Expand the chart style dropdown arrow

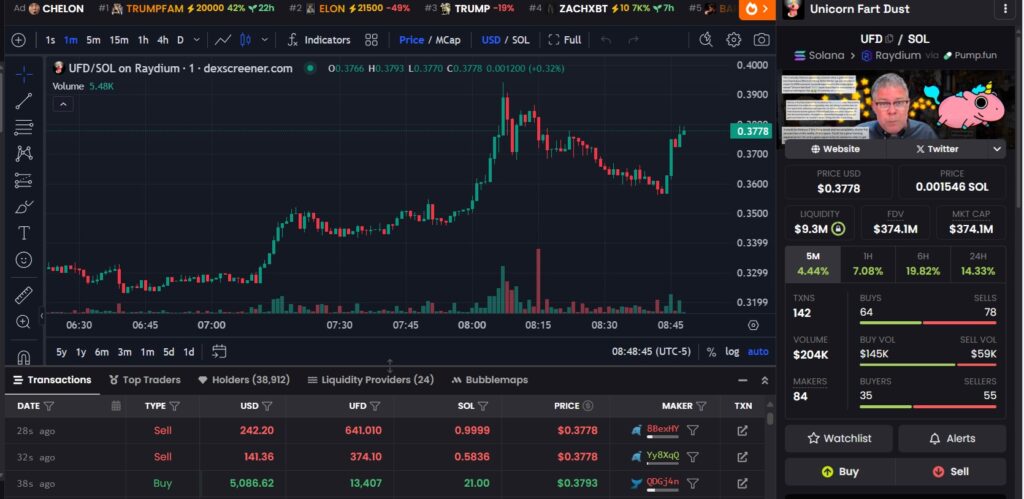(x=264, y=40)
